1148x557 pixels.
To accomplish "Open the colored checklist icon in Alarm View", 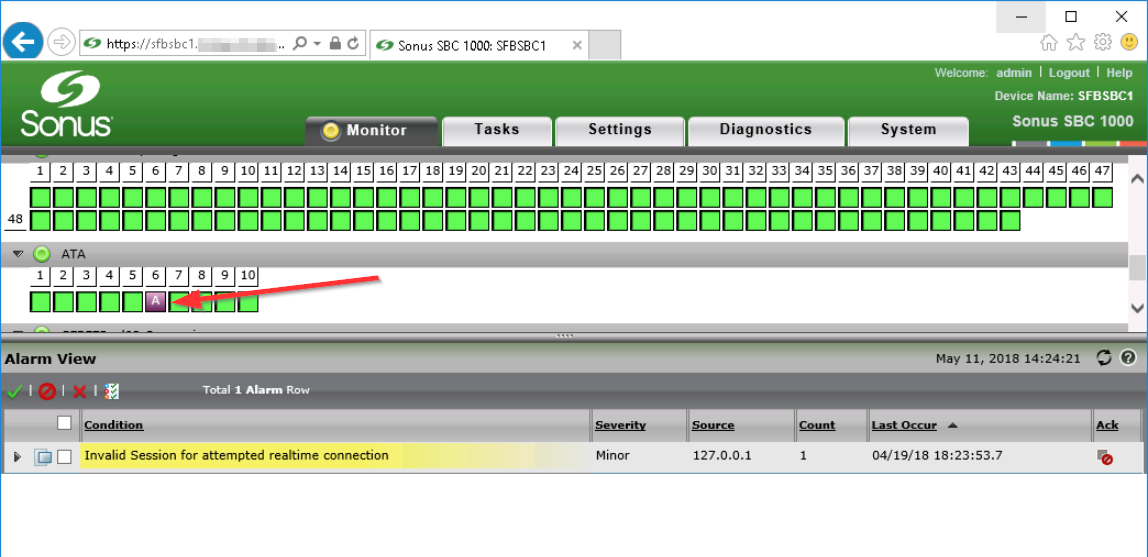I will pos(112,391).
